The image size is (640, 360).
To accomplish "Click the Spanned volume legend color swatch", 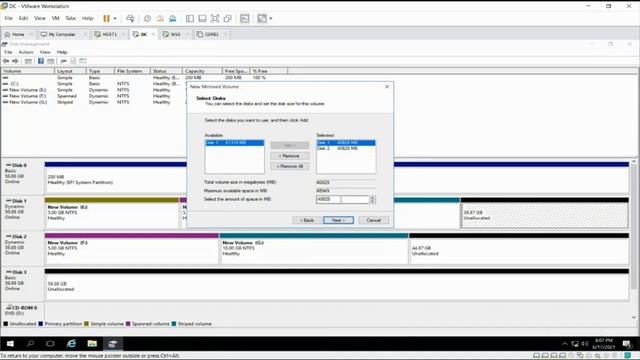I will 128,324.
